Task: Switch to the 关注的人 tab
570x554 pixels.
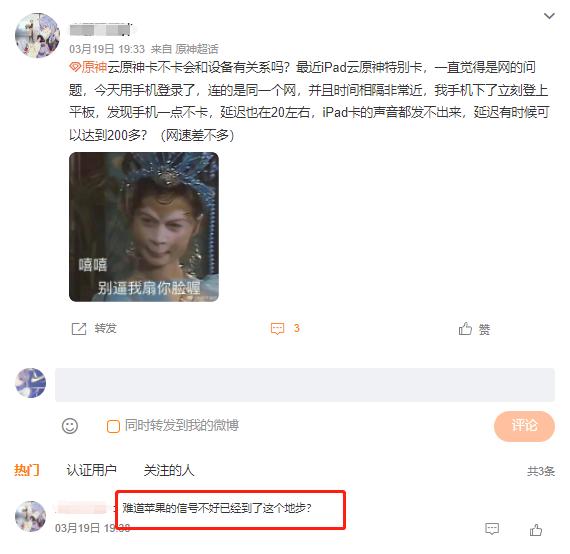Action: [x=169, y=470]
